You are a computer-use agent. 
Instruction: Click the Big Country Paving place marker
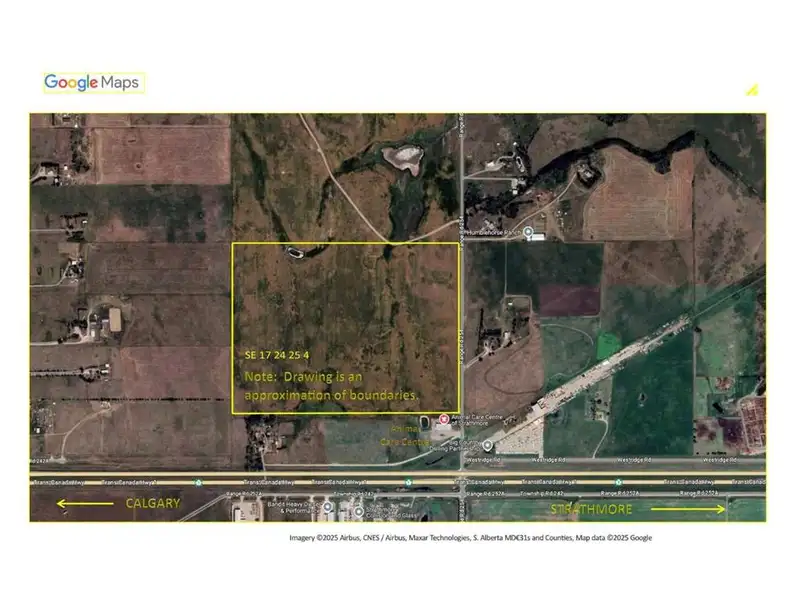tap(487, 446)
